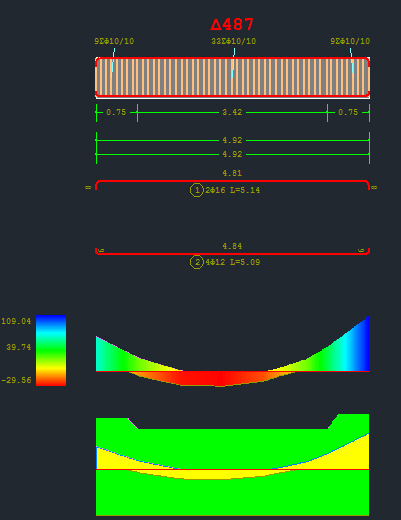Select the striped beam stirrup diagram
Viewport: 401px width, 520px height.
(x=232, y=78)
